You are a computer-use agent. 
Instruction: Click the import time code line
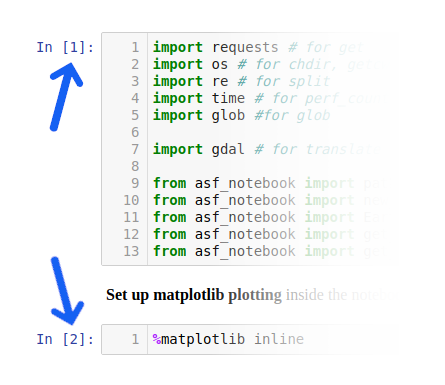click(x=268, y=98)
